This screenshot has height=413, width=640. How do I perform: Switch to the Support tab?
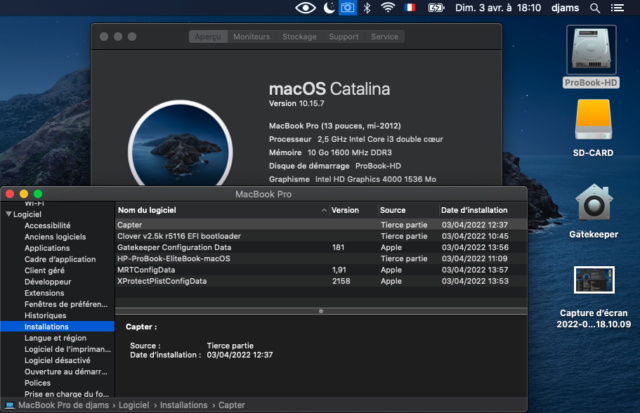[x=344, y=37]
